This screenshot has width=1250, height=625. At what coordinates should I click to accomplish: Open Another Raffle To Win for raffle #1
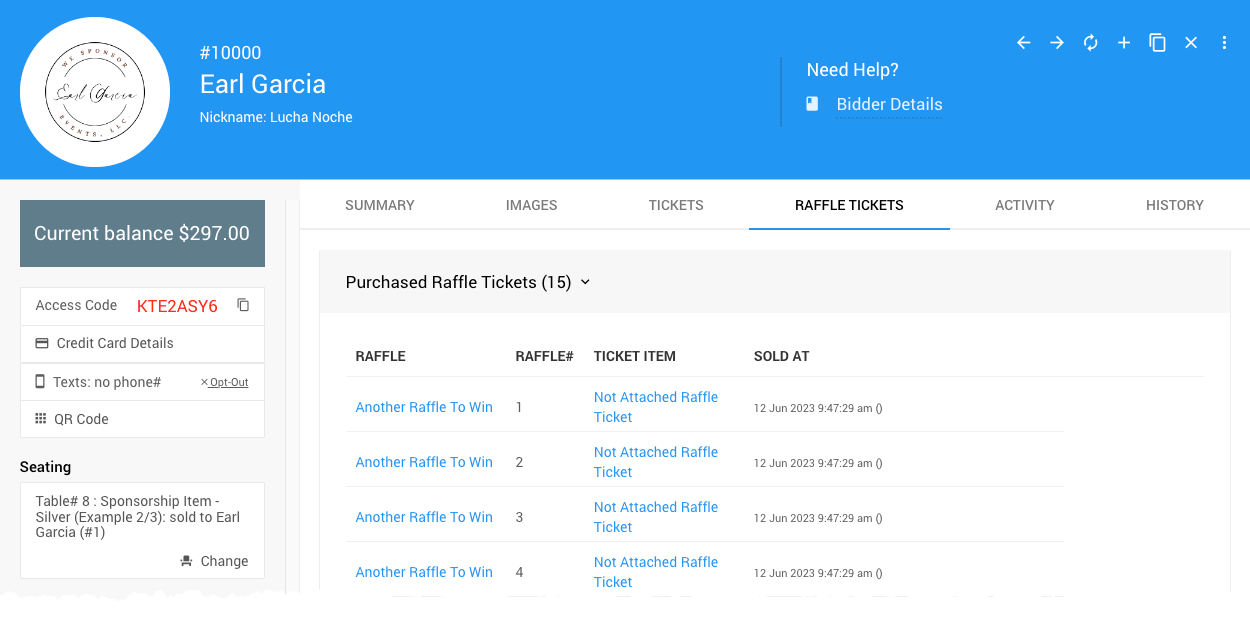pyautogui.click(x=424, y=407)
